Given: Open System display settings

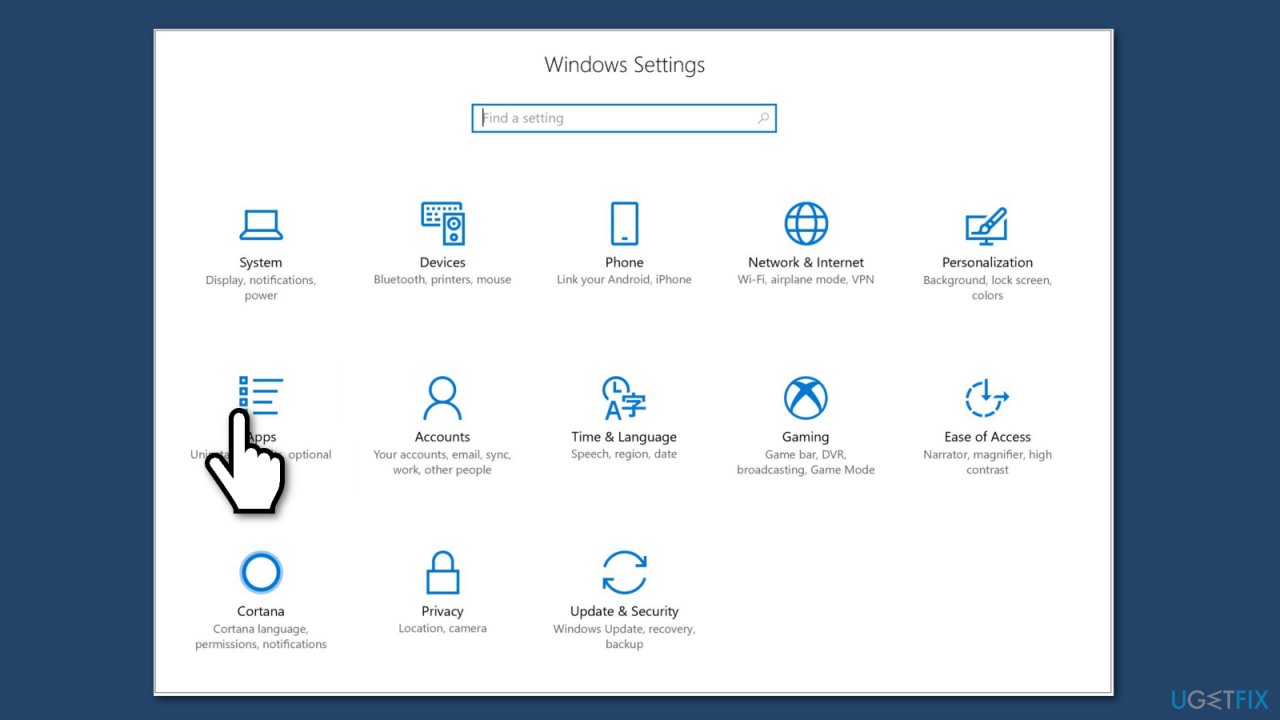Looking at the screenshot, I should [x=260, y=224].
